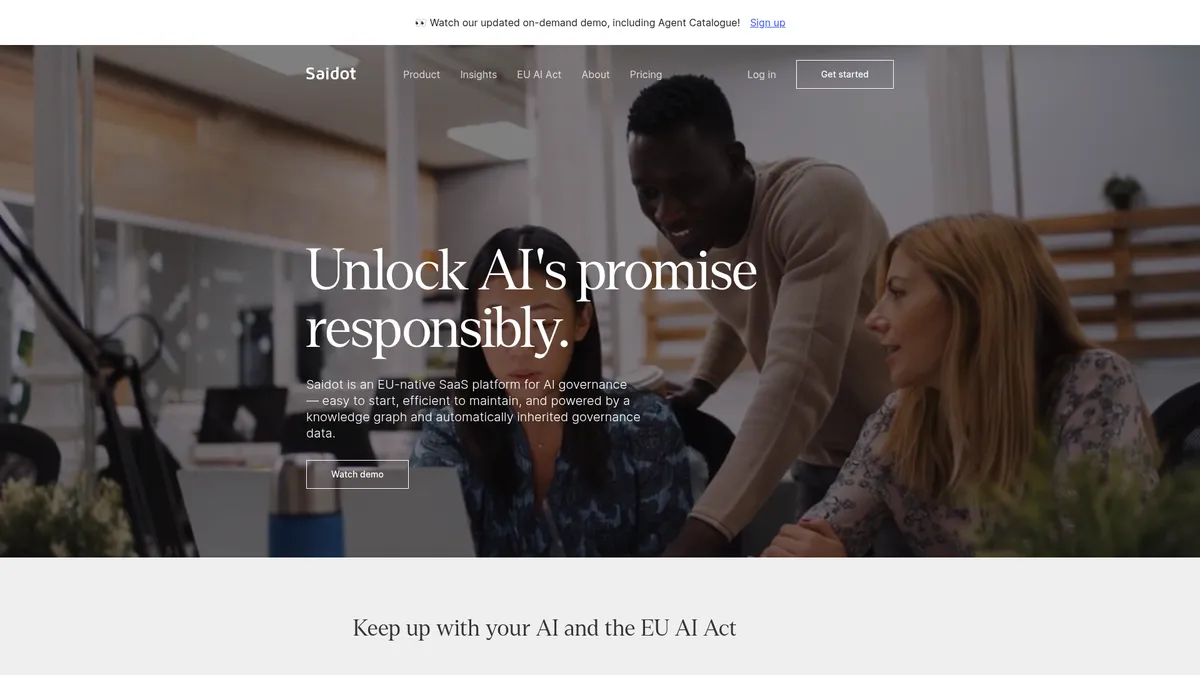Go home via the Saidot logo
The width and height of the screenshot is (1200, 675).
click(331, 74)
